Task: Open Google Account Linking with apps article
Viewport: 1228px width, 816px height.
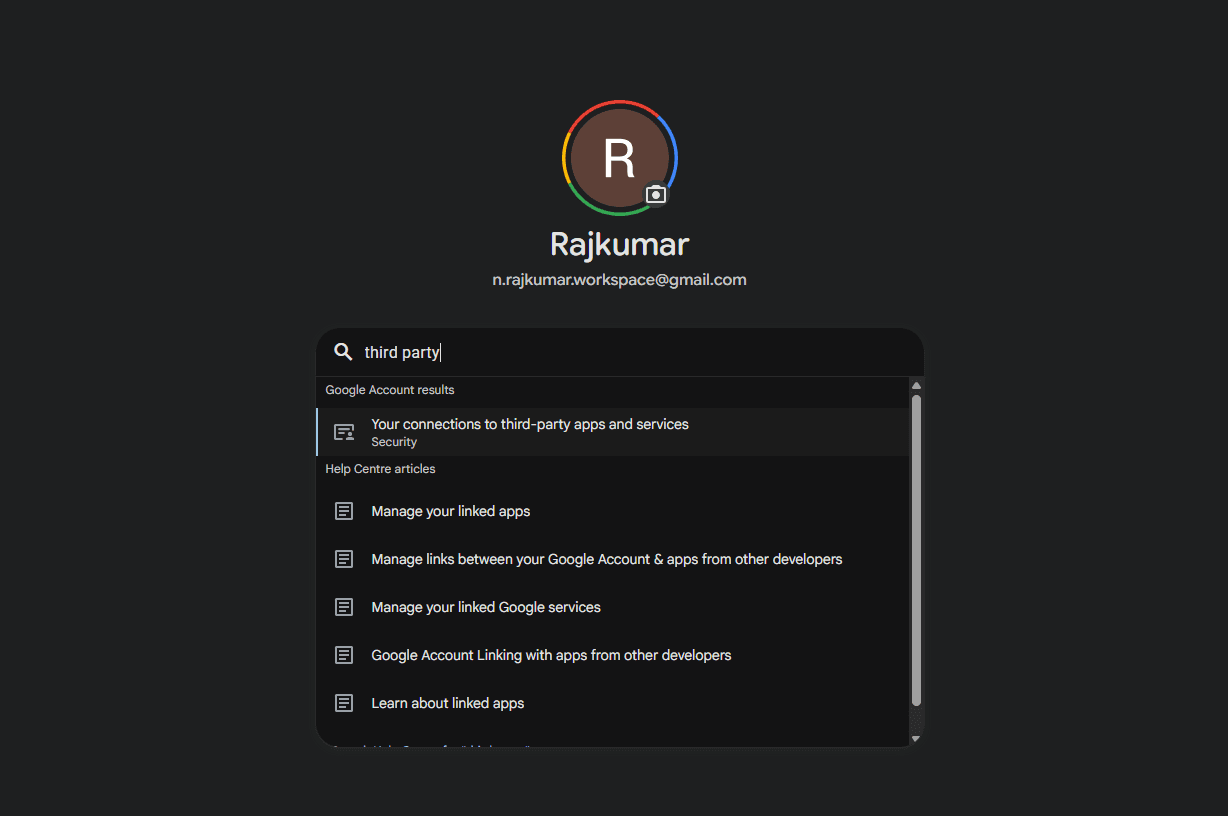Action: [x=613, y=655]
